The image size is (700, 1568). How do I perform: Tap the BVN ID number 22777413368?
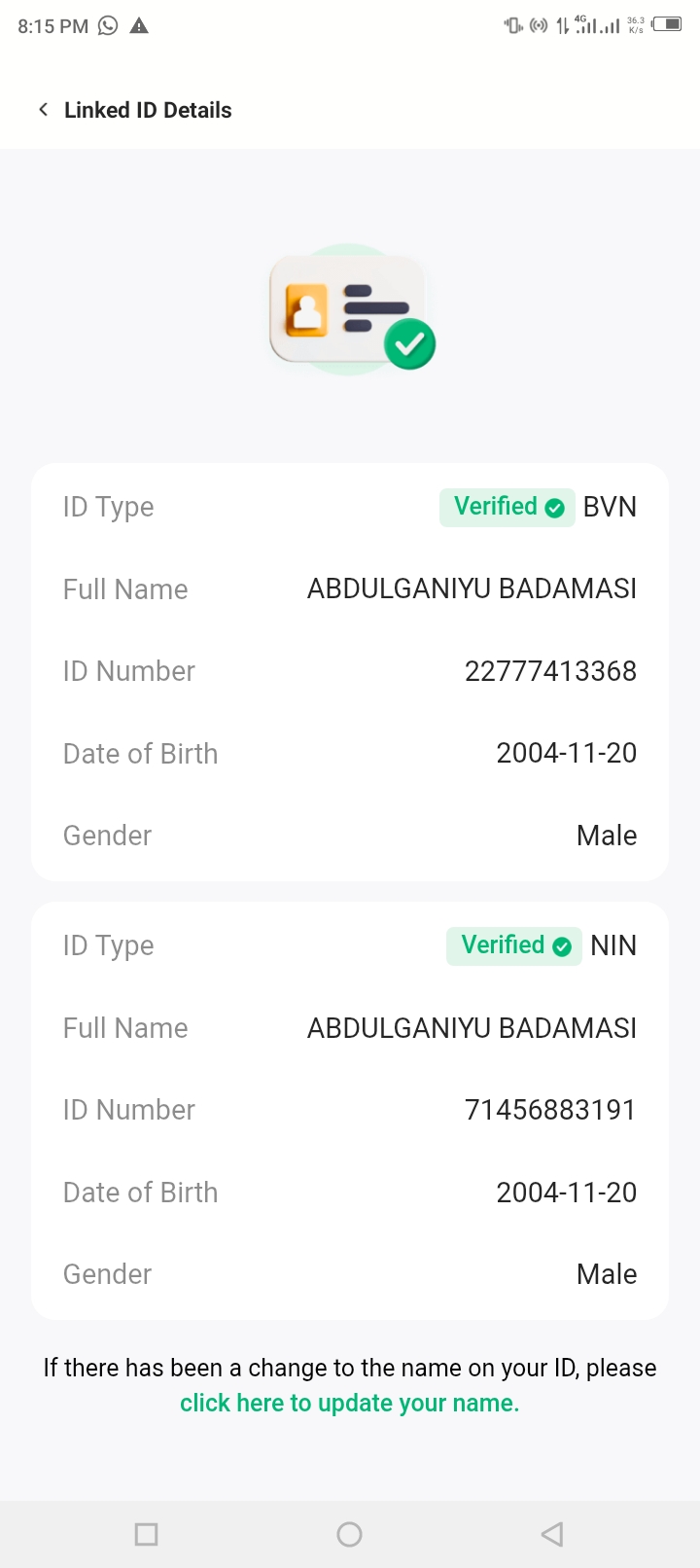click(550, 671)
